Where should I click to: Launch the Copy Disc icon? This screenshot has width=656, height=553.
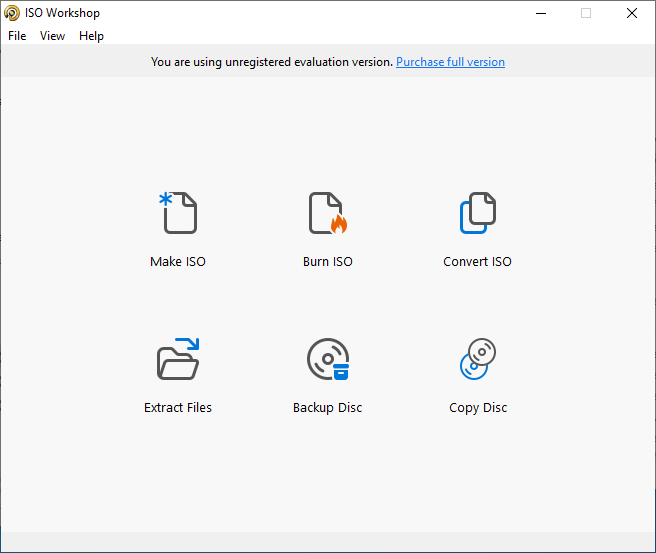click(x=478, y=359)
